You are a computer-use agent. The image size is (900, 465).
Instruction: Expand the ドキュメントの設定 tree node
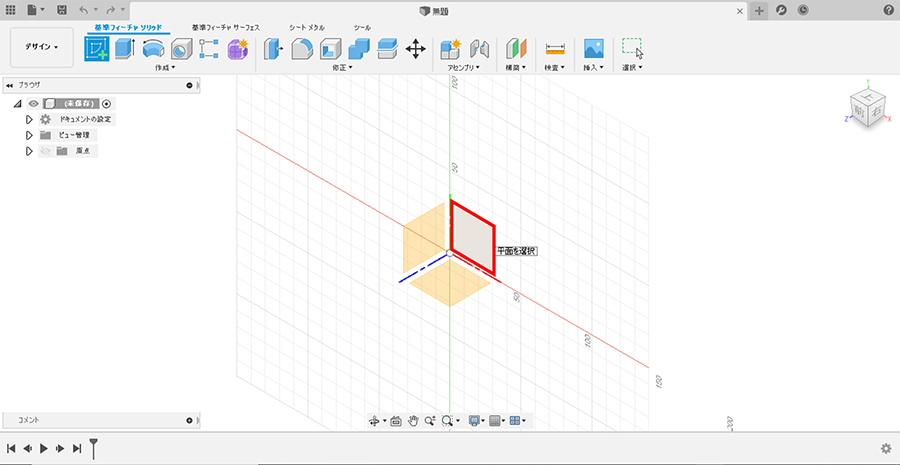29,120
